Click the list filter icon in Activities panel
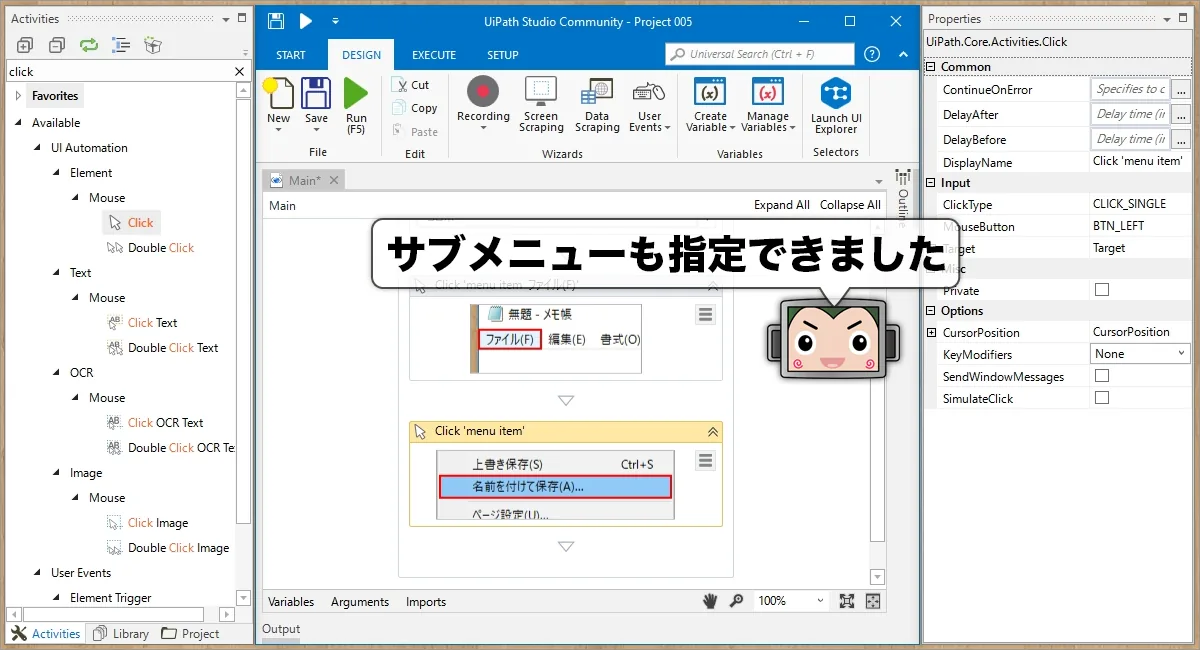 tap(121, 44)
